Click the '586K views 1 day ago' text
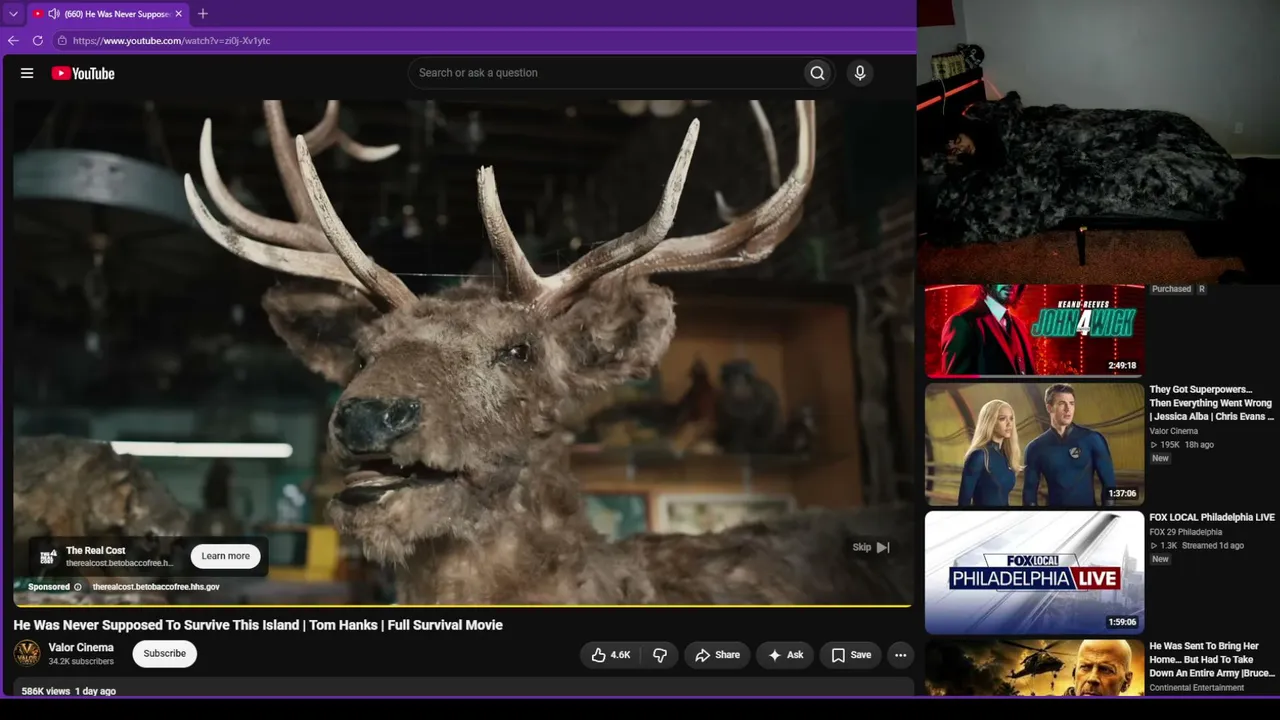The width and height of the screenshot is (1280, 720). (x=69, y=691)
